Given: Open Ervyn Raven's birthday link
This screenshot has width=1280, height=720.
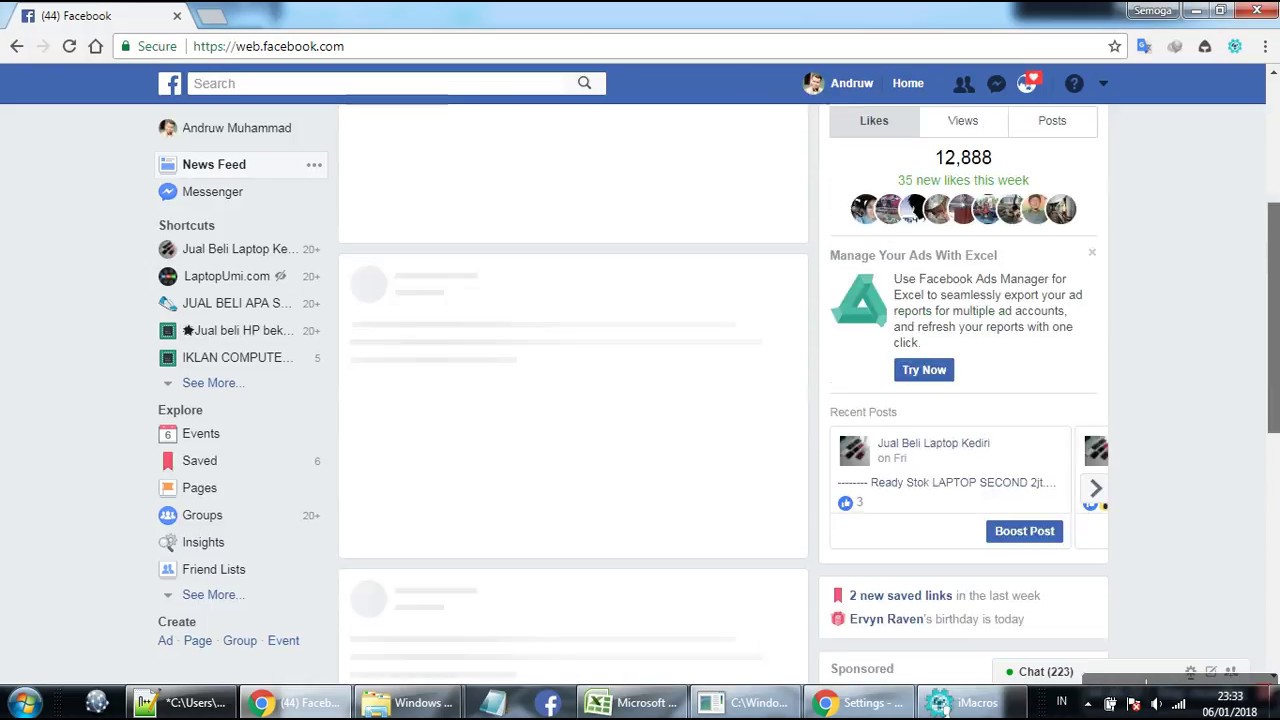Looking at the screenshot, I should click(x=886, y=619).
